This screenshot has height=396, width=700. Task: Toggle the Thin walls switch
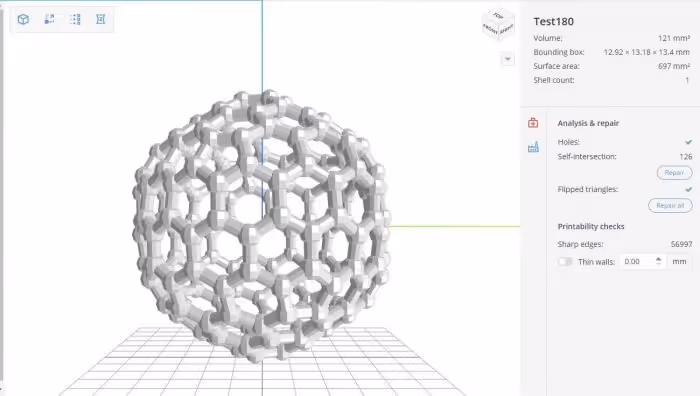[x=565, y=262]
